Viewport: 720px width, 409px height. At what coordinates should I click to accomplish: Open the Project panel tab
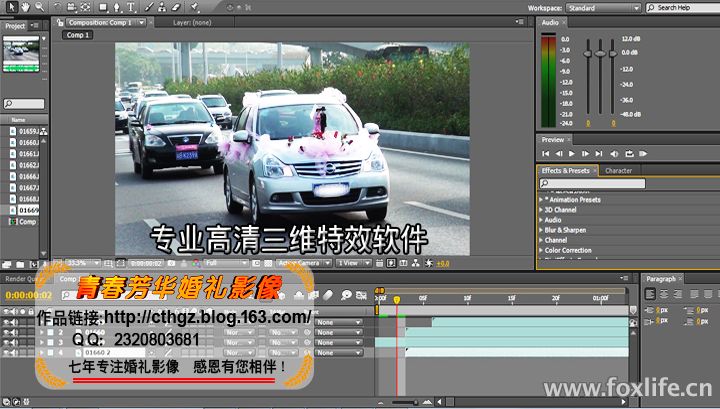pyautogui.click(x=15, y=26)
